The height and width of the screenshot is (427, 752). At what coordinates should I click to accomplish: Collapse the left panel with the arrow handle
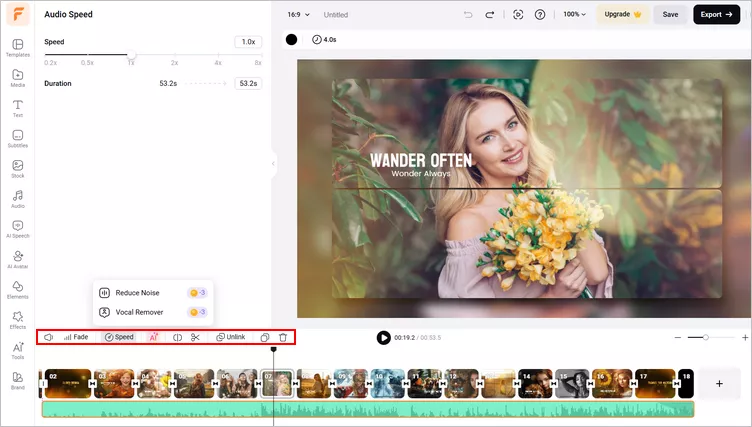[273, 164]
